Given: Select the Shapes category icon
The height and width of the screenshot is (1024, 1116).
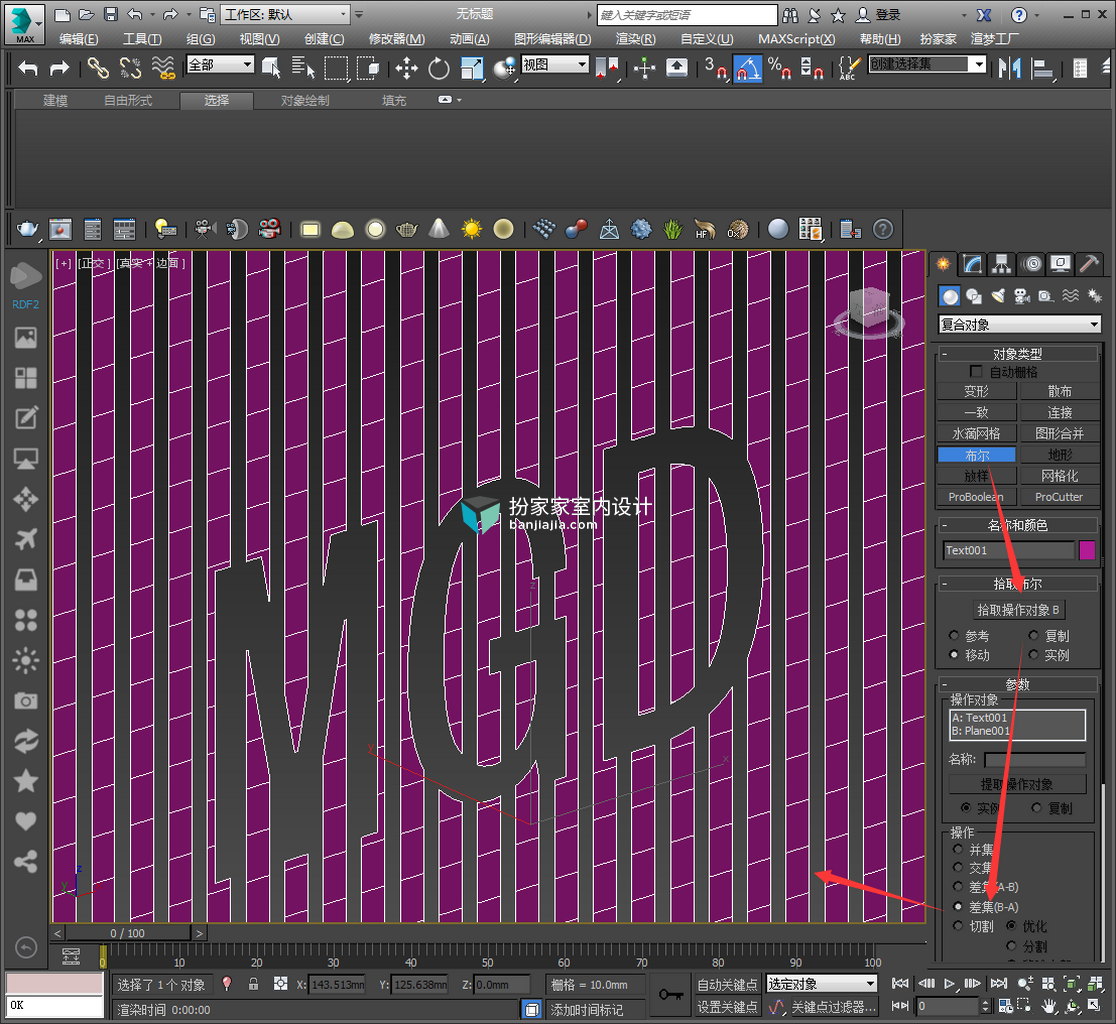Looking at the screenshot, I should [974, 296].
